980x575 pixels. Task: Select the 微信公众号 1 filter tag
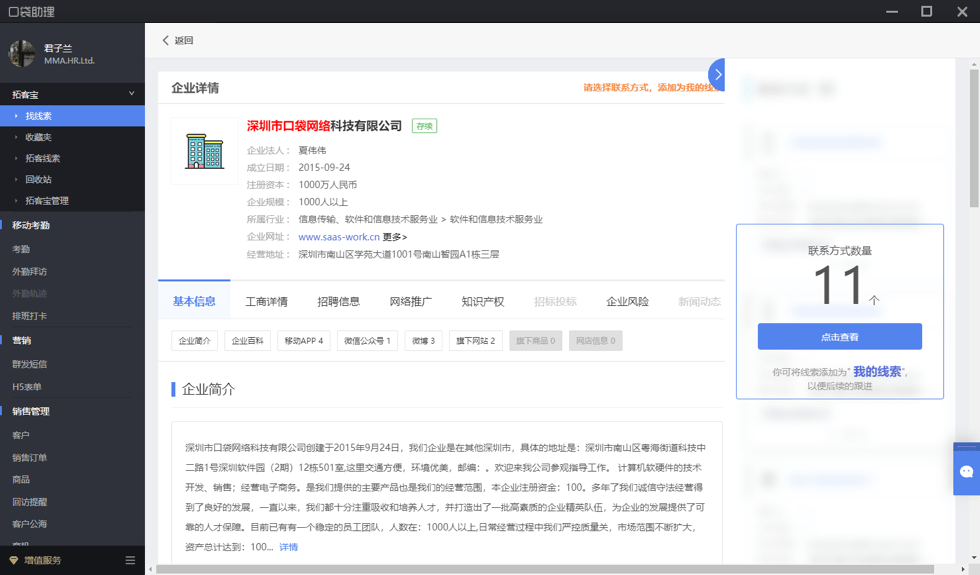pos(367,341)
